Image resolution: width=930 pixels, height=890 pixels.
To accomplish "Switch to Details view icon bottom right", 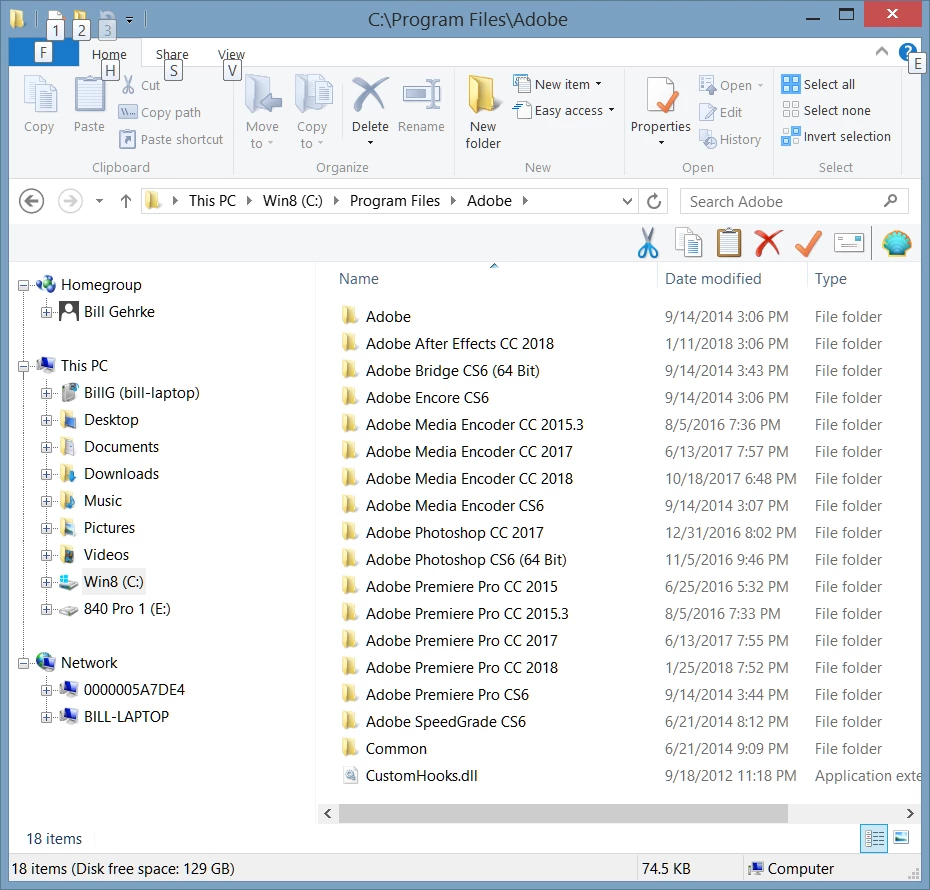I will click(874, 838).
